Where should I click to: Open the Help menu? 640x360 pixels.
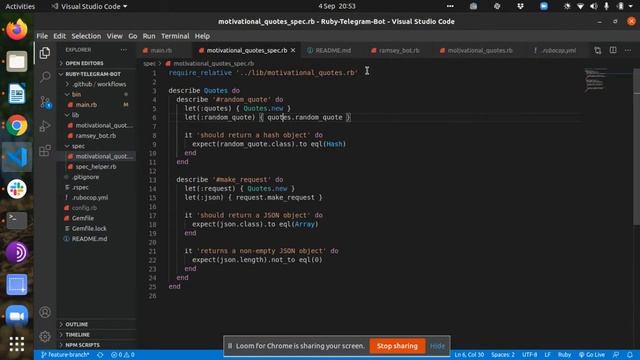click(202, 36)
